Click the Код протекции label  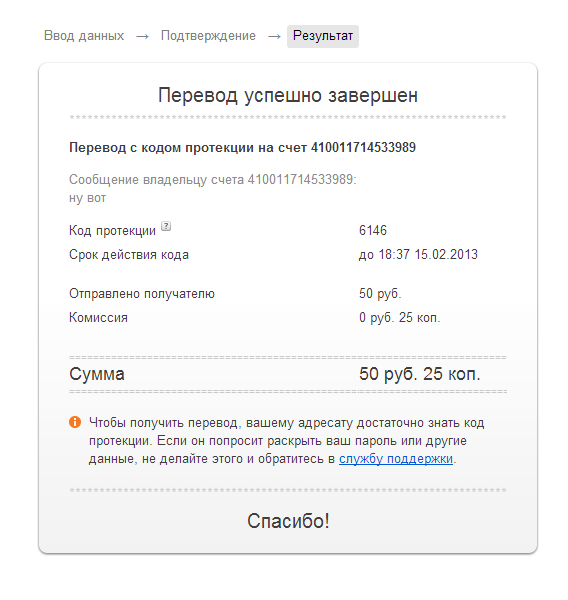112,231
